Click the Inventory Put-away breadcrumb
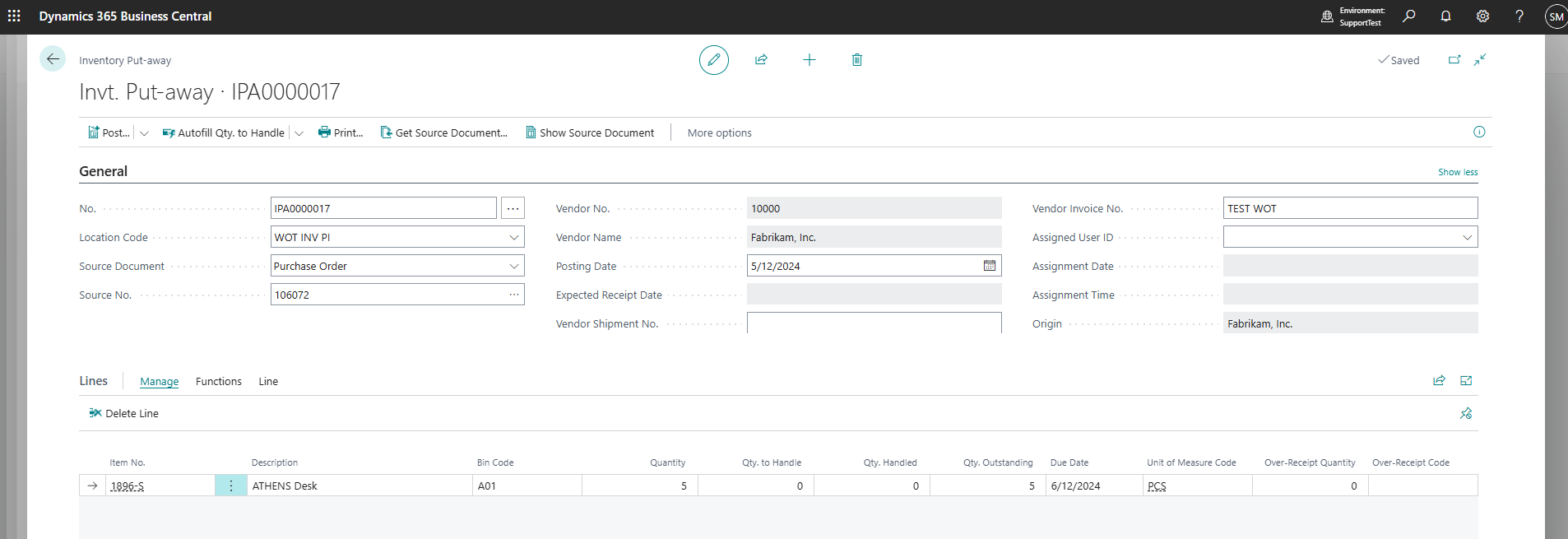This screenshot has height=539, width=1568. click(125, 60)
